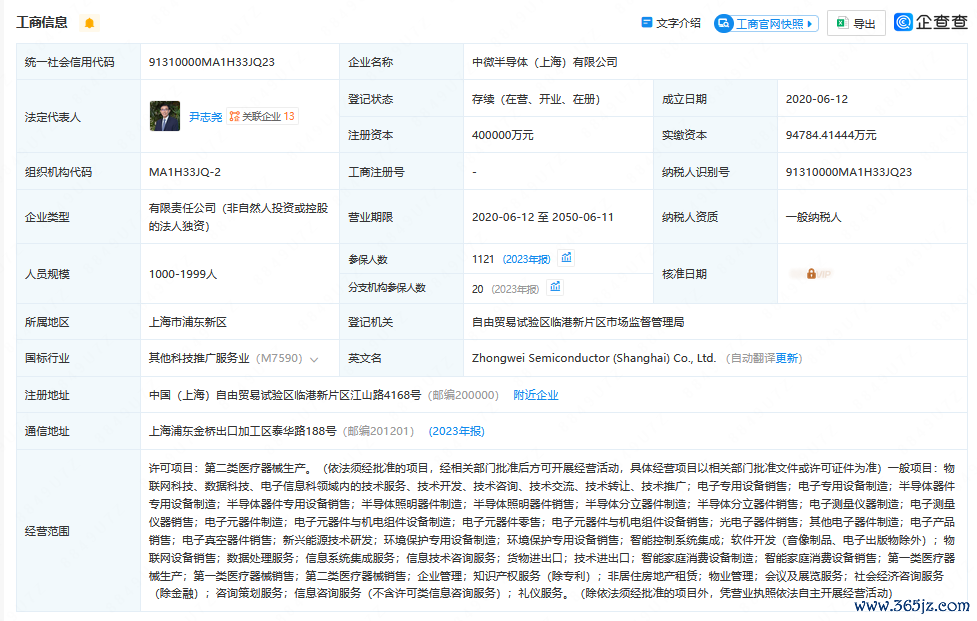Select registered address ending 江山路4168号
977x621 pixels.
285,395
